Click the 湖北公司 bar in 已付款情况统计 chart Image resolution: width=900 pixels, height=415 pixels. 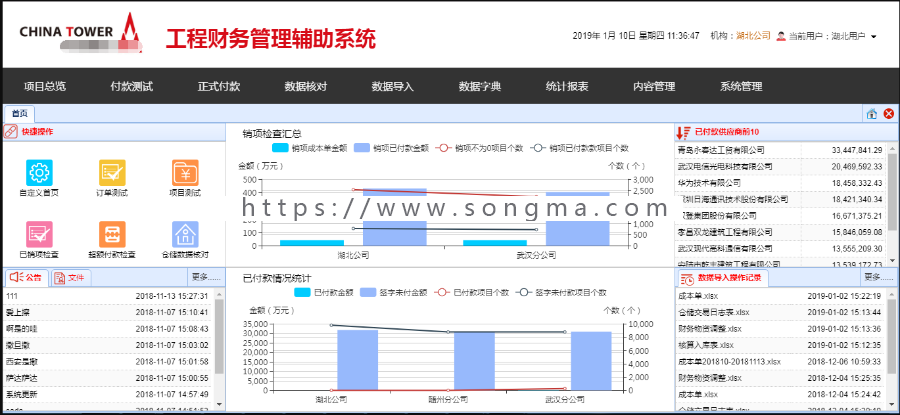pyautogui.click(x=358, y=360)
